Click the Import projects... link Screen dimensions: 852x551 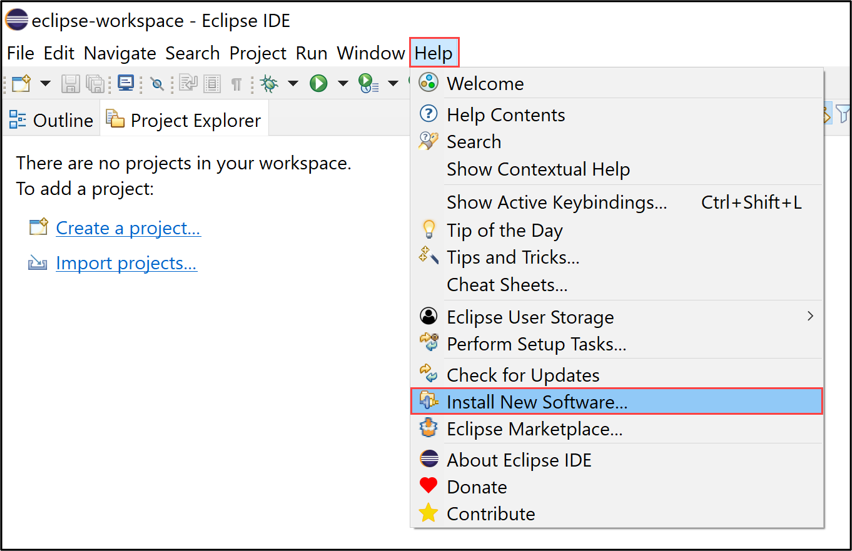pyautogui.click(x=126, y=263)
